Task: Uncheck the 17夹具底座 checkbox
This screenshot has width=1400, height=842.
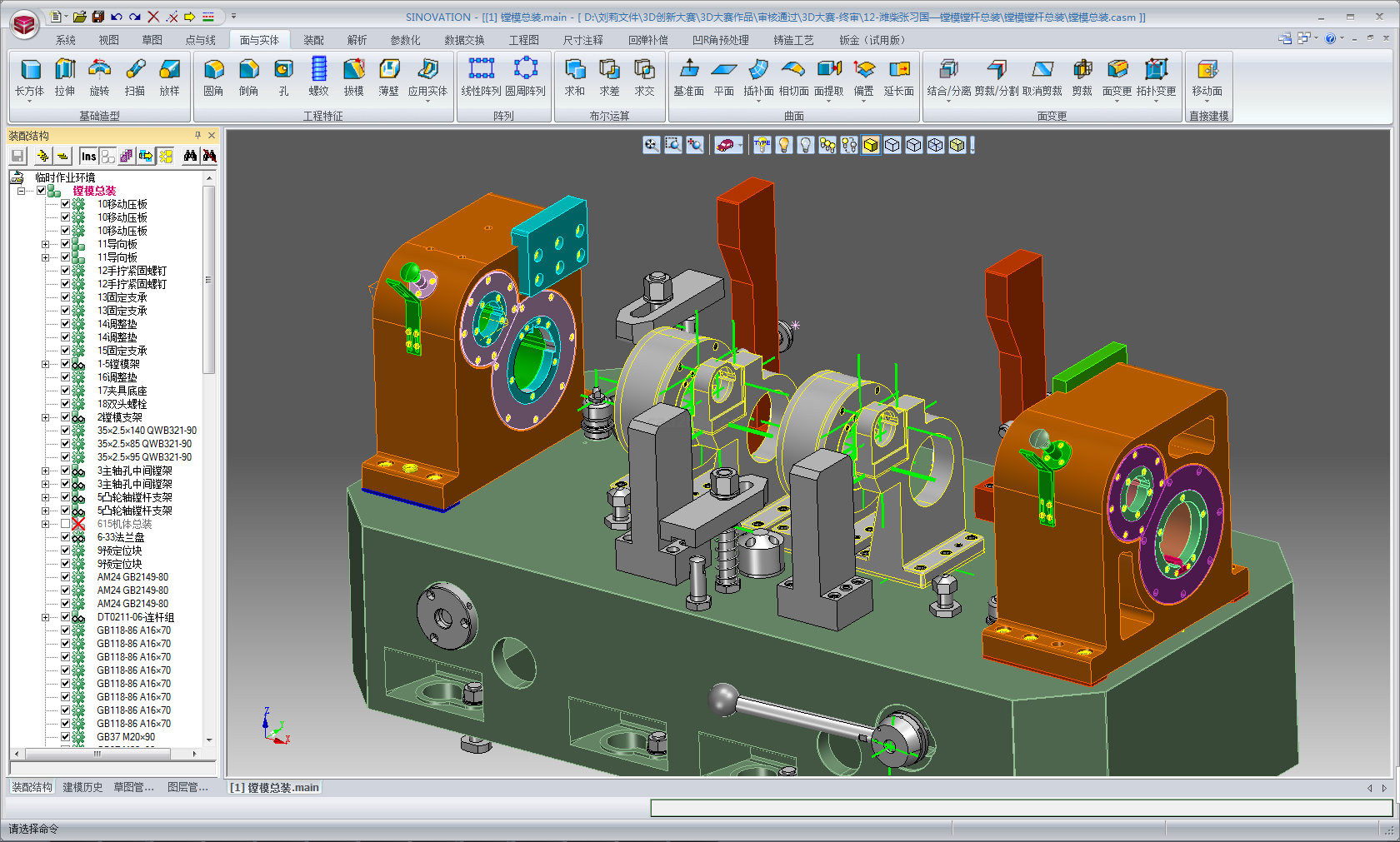Action: [x=65, y=391]
